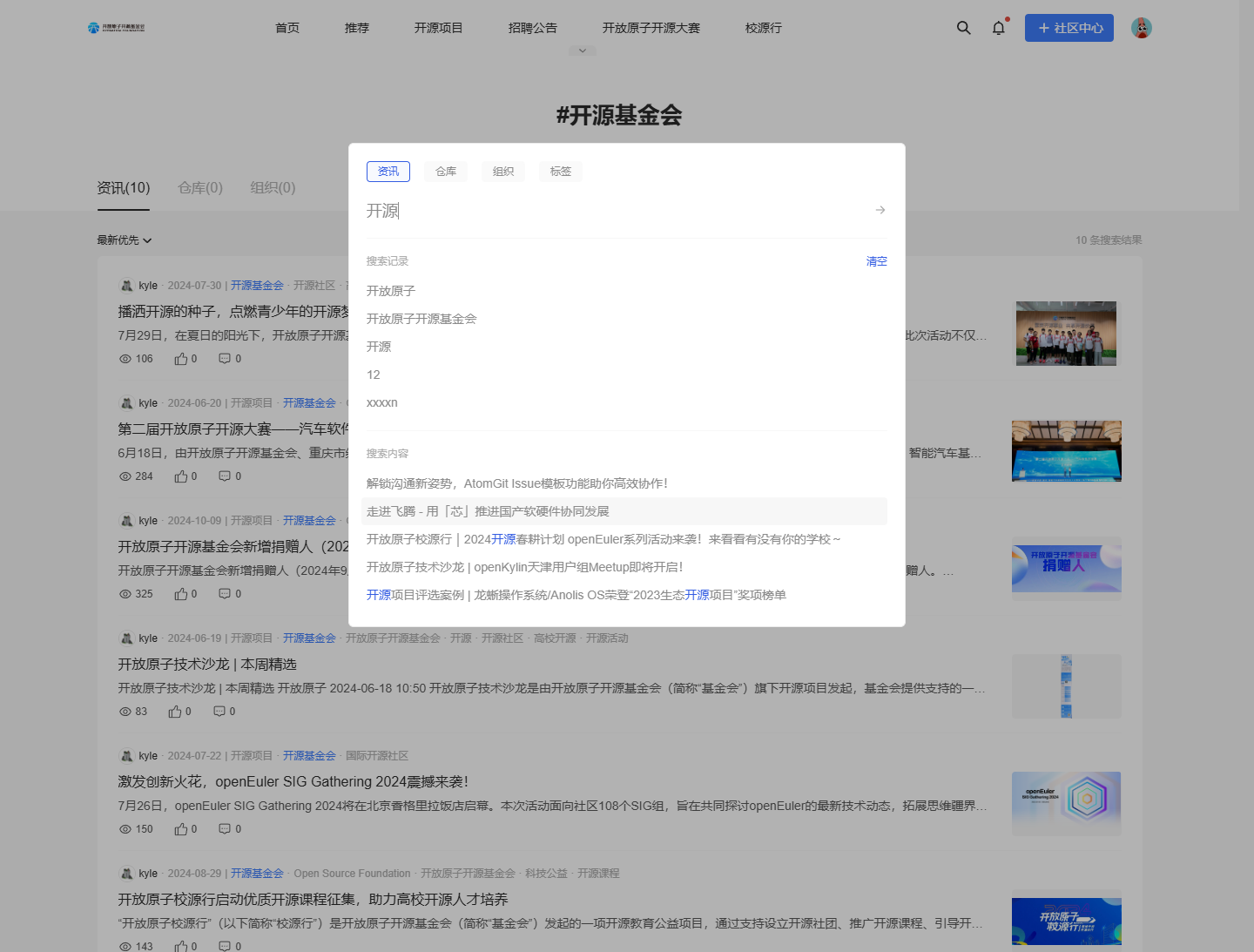Open article 激发创新火花，openEuler SIG Gathering 2024震撼来袭
1254x952 pixels.
pos(293,782)
